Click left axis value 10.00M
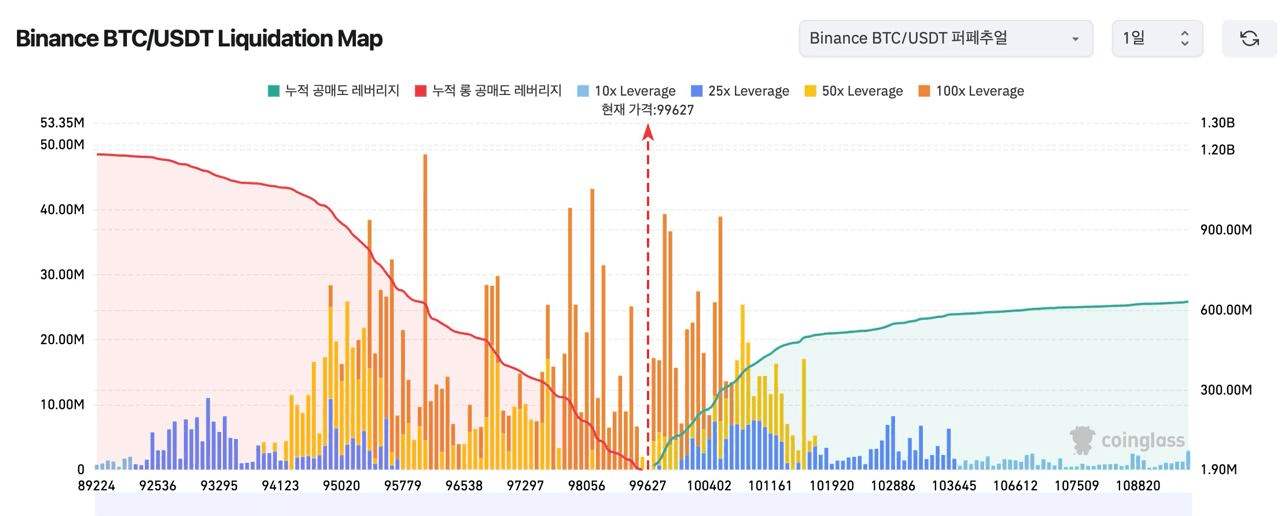This screenshot has width=1280, height=516. tap(62, 405)
